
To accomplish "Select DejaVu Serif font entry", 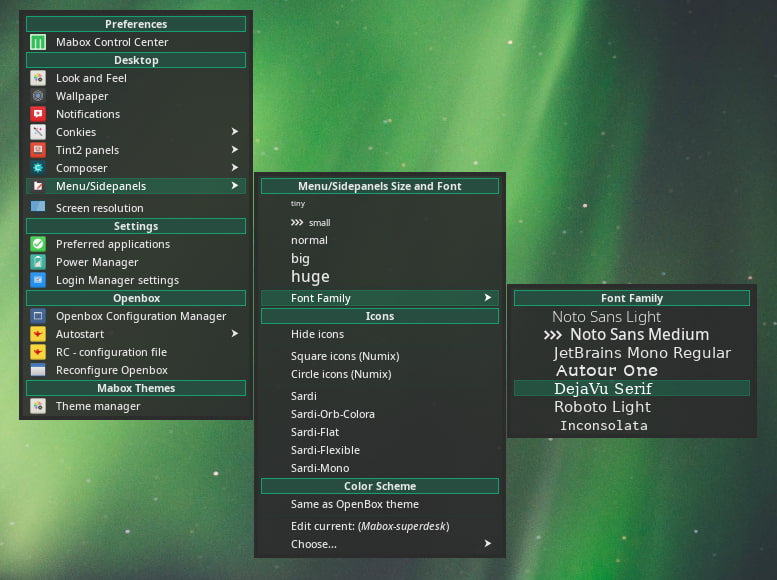I will tap(602, 388).
